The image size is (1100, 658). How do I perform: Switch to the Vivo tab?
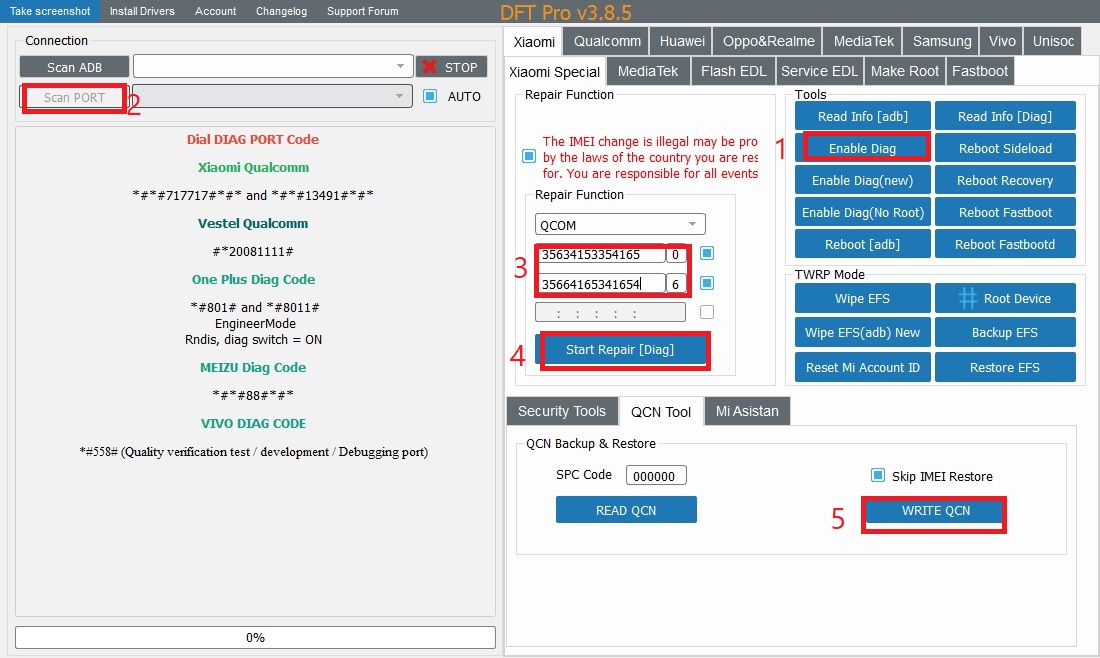(x=1001, y=41)
